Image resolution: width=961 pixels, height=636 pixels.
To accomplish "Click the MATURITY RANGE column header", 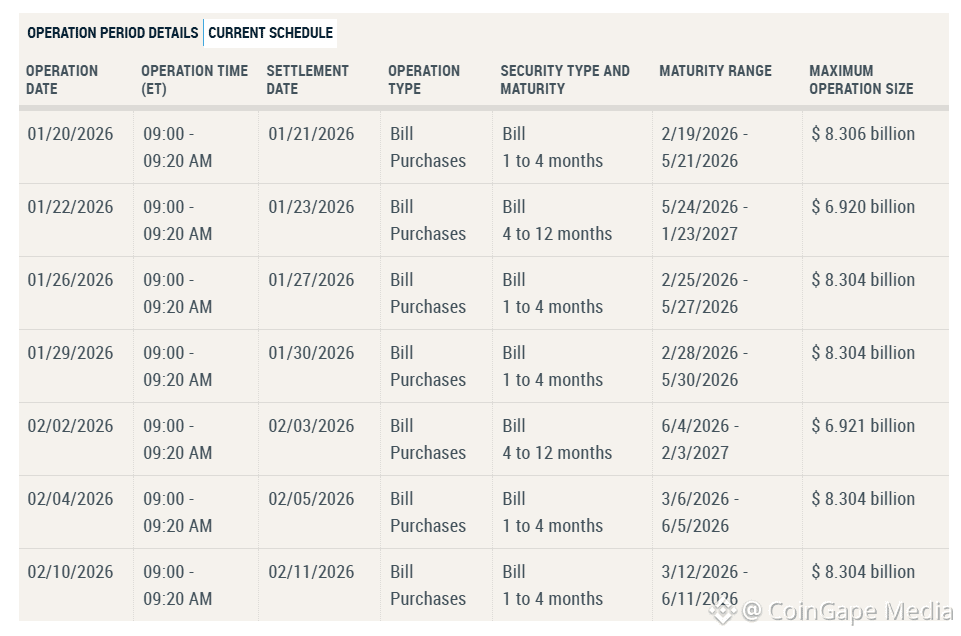I will click(x=715, y=71).
